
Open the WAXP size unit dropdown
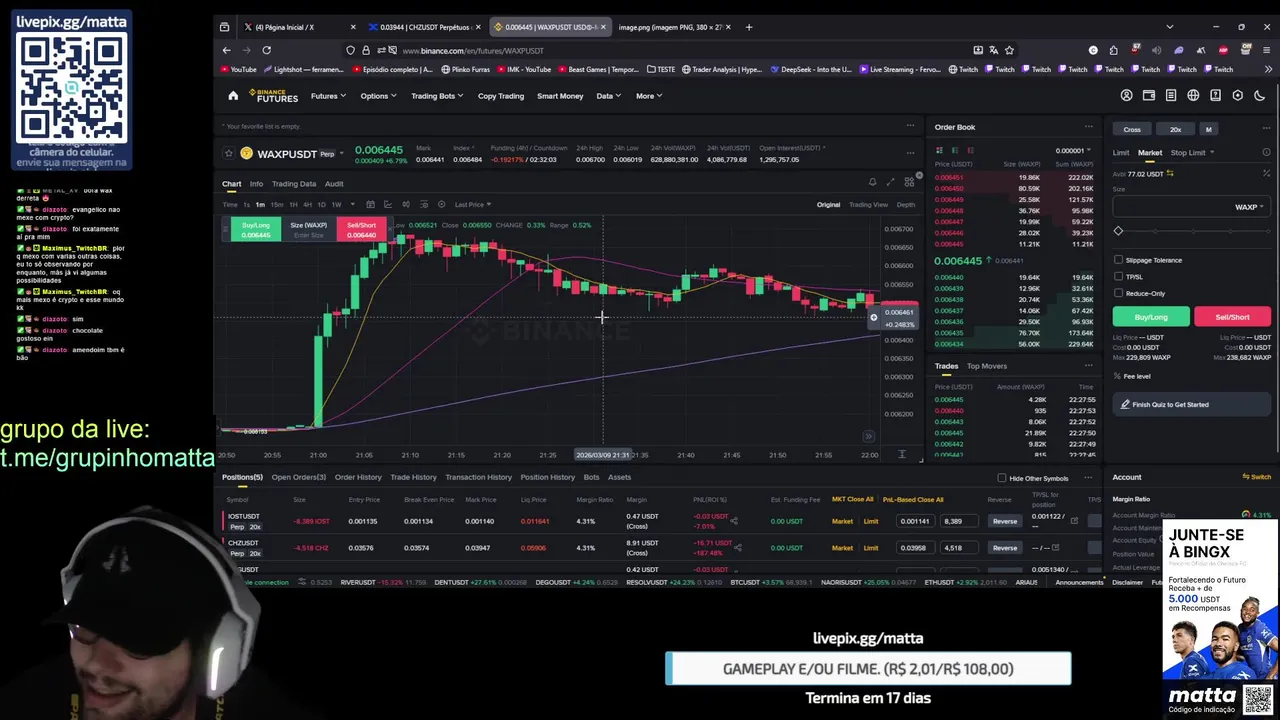point(1249,207)
